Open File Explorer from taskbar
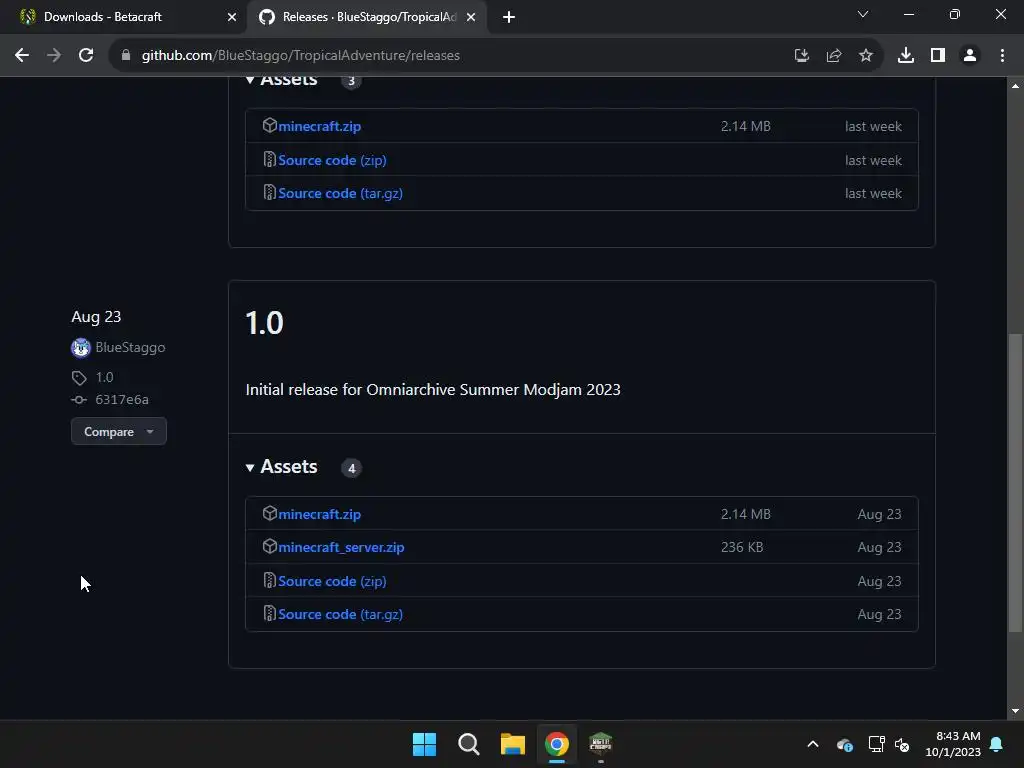 click(513, 744)
